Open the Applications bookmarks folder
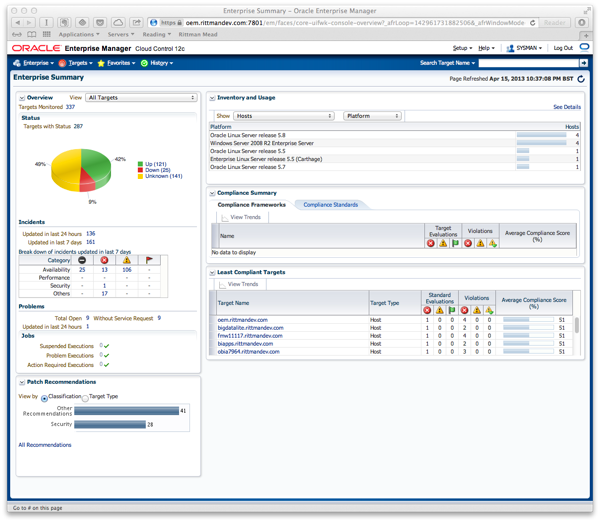Viewport: 600px width, 522px height. click(x=79, y=34)
